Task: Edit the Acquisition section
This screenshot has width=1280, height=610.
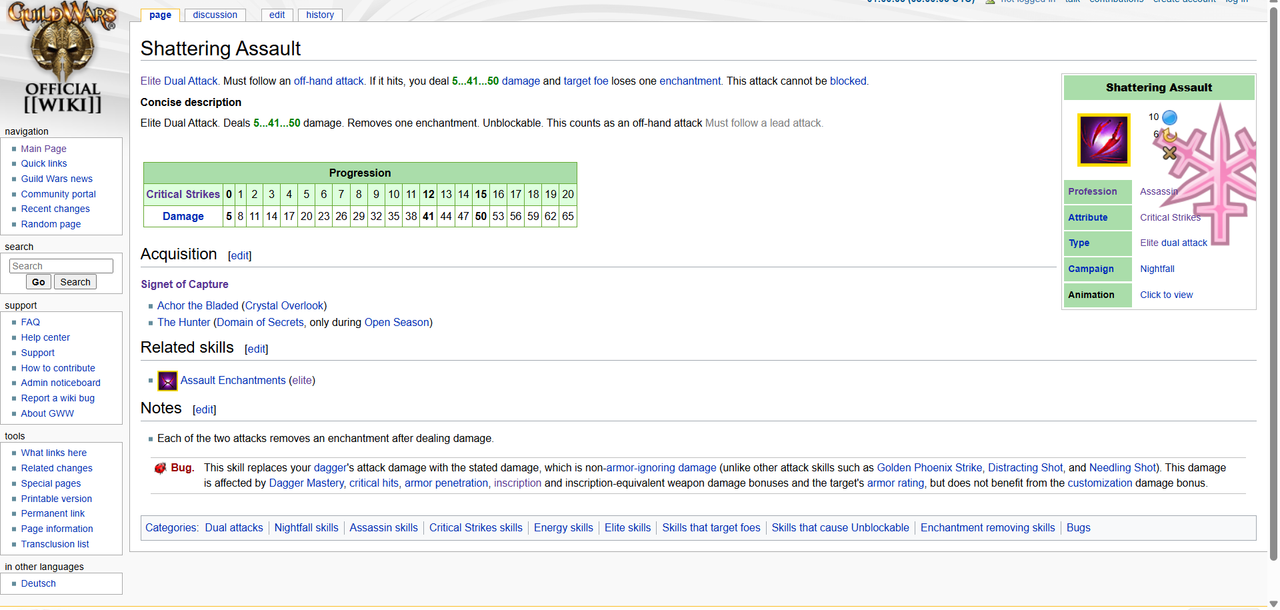Action: click(240, 256)
